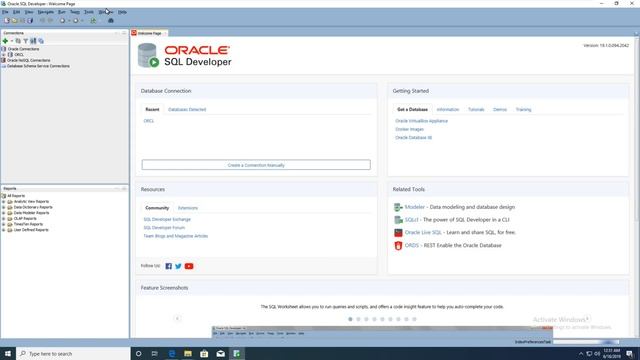The height and width of the screenshot is (360, 640).
Task: Click the Open file toolbar icon
Action: (15, 20)
